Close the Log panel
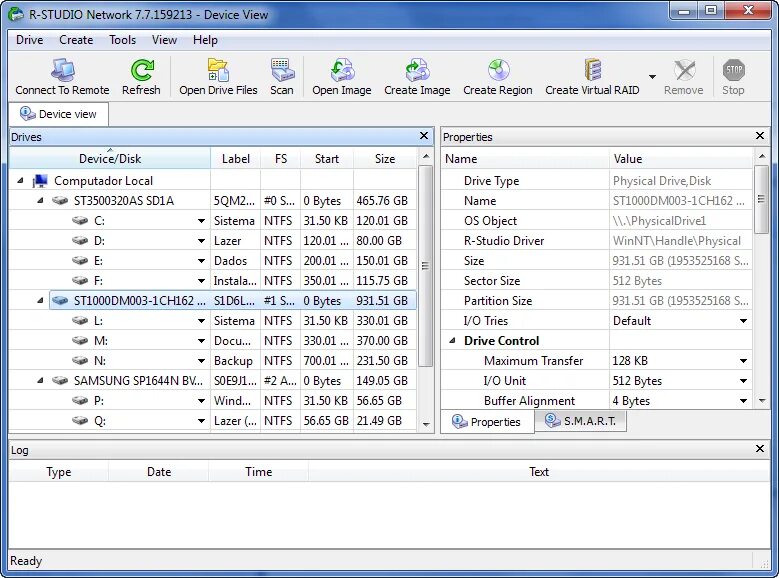779x578 pixels. click(760, 448)
